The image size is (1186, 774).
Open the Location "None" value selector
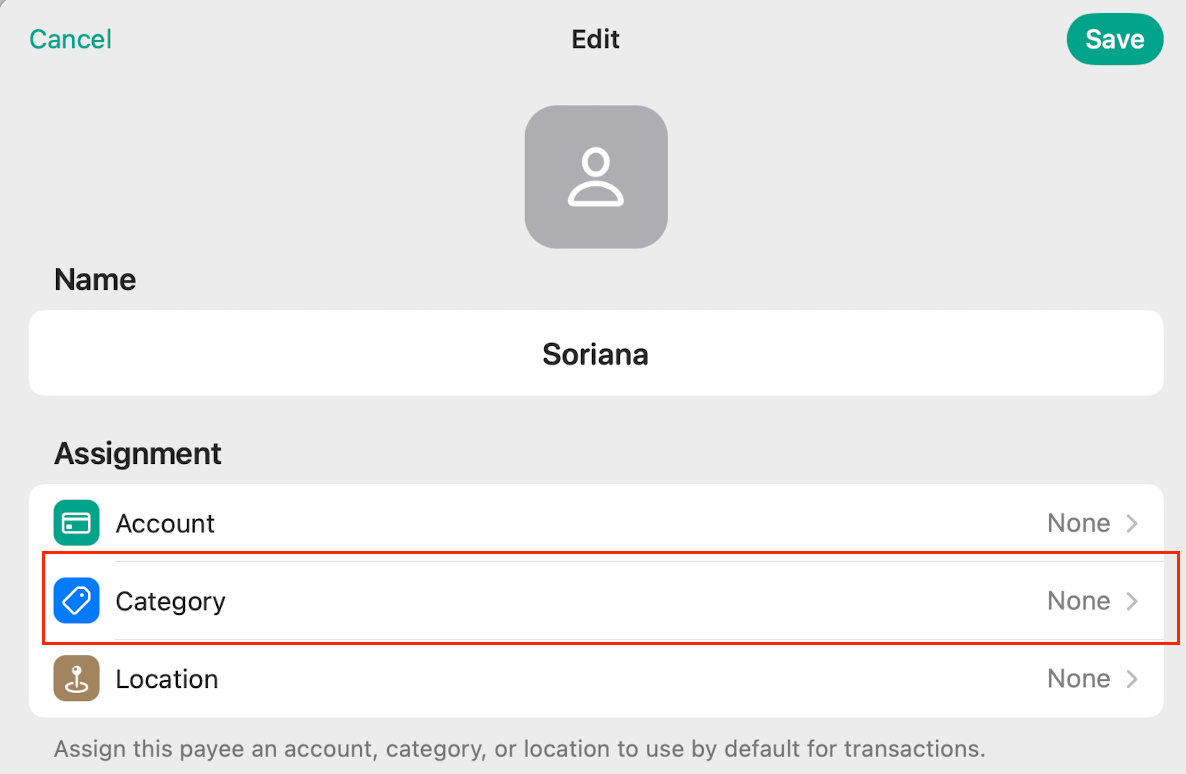click(1078, 679)
